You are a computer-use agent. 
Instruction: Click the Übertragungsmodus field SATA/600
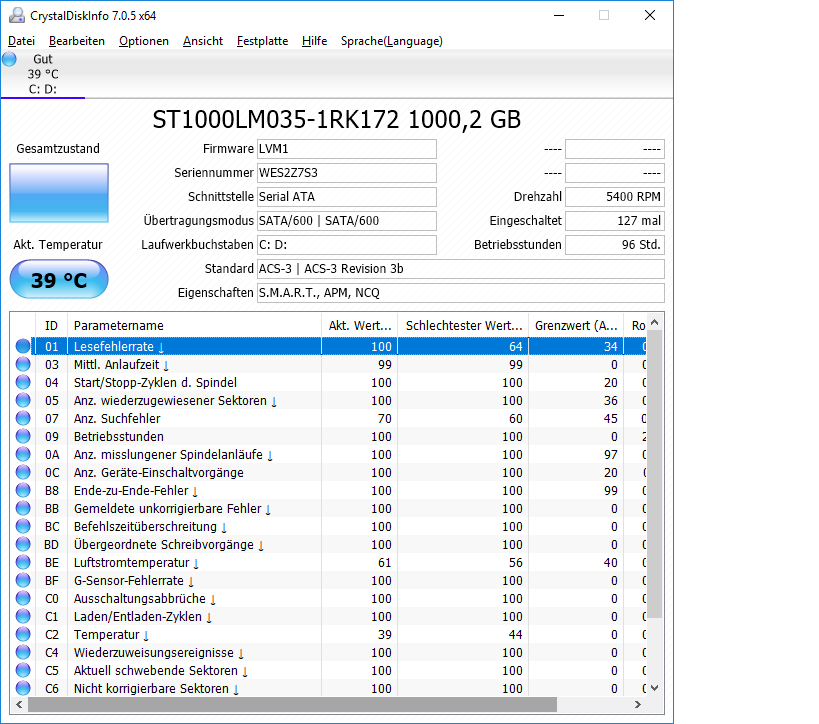pos(347,221)
